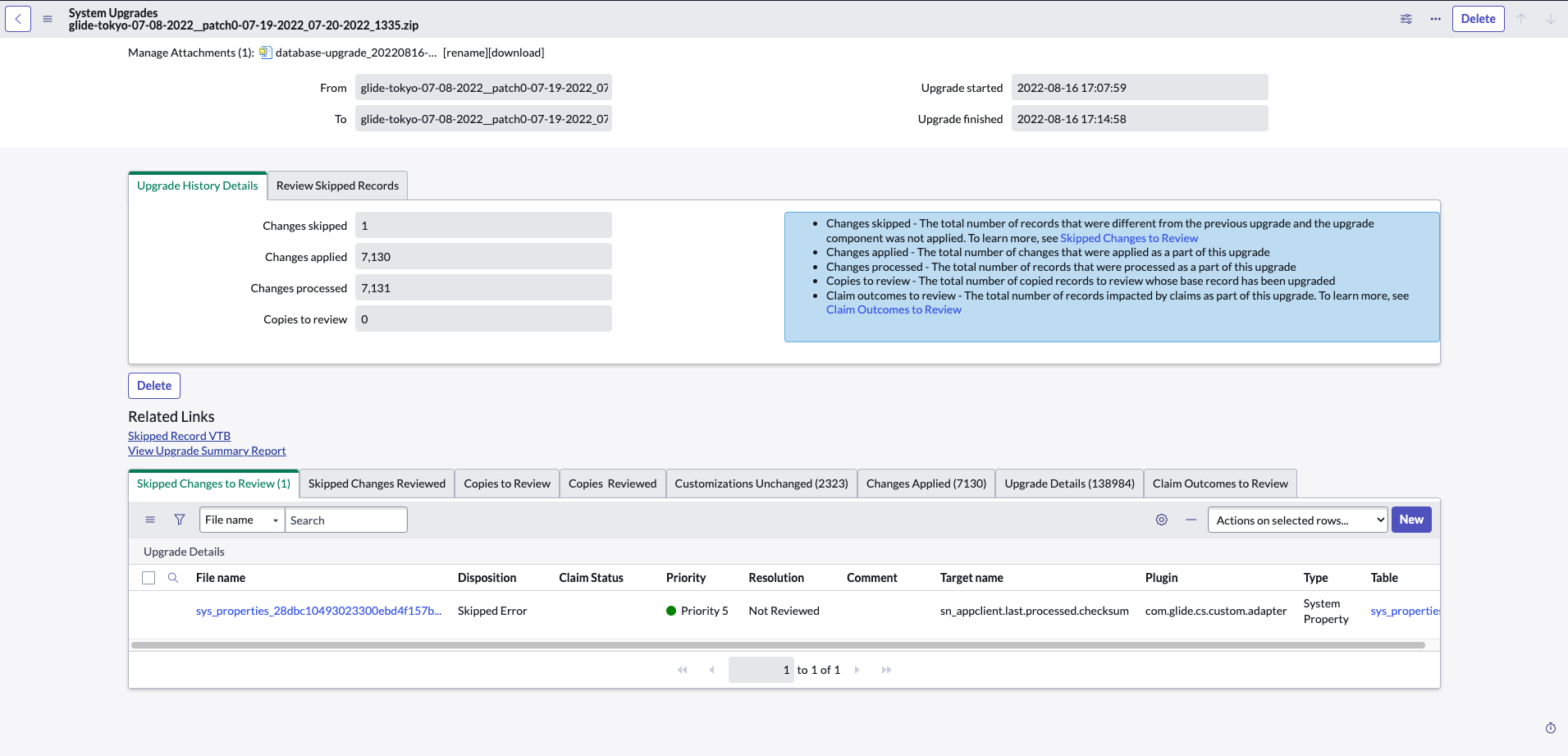Open the personalize form settings icon
Screen dimensions: 1568x756
(x=1406, y=19)
